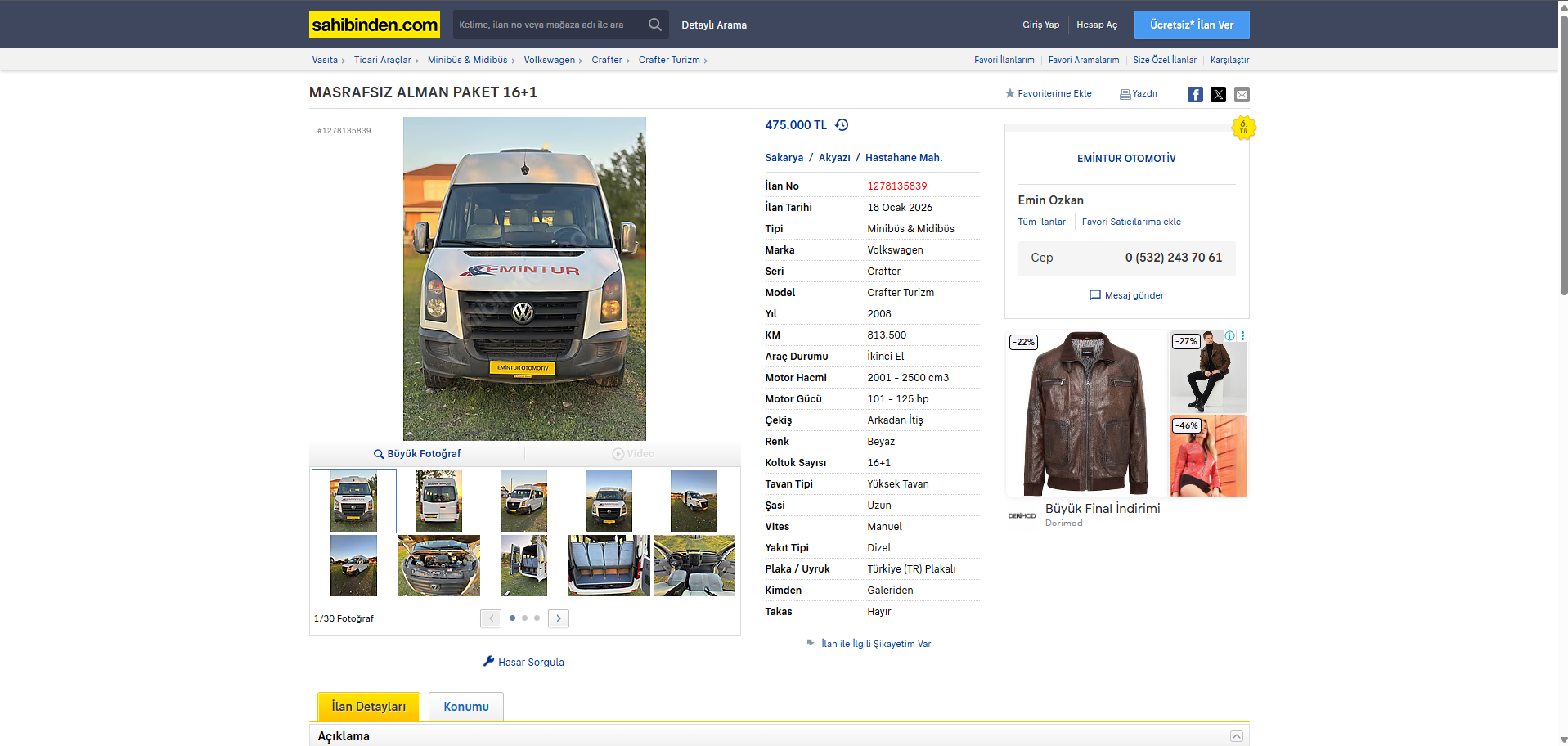
Task: Select the rear seats photo thumbnail
Action: click(x=609, y=565)
